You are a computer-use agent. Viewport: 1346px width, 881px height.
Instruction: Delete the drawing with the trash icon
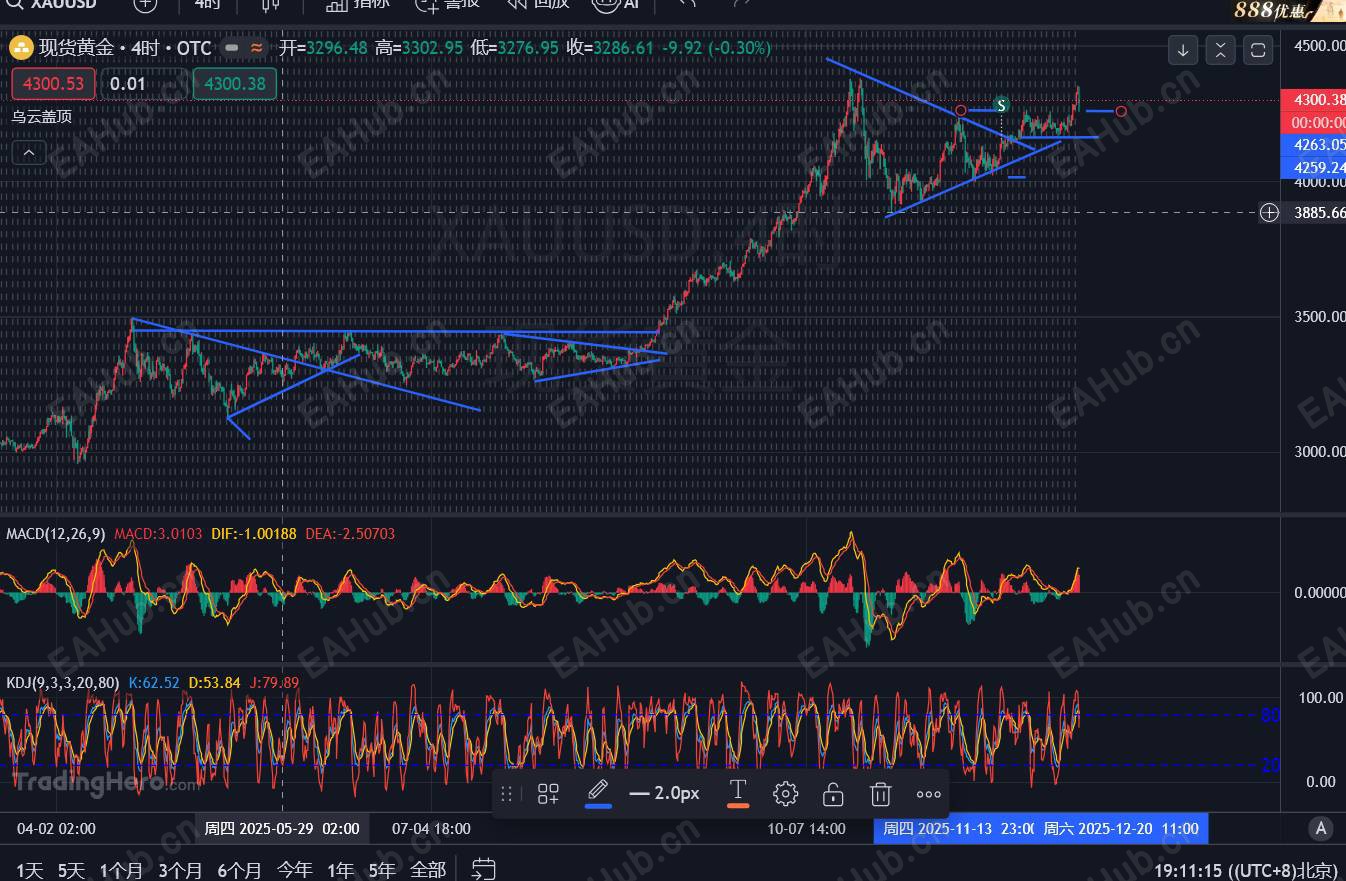(x=880, y=794)
